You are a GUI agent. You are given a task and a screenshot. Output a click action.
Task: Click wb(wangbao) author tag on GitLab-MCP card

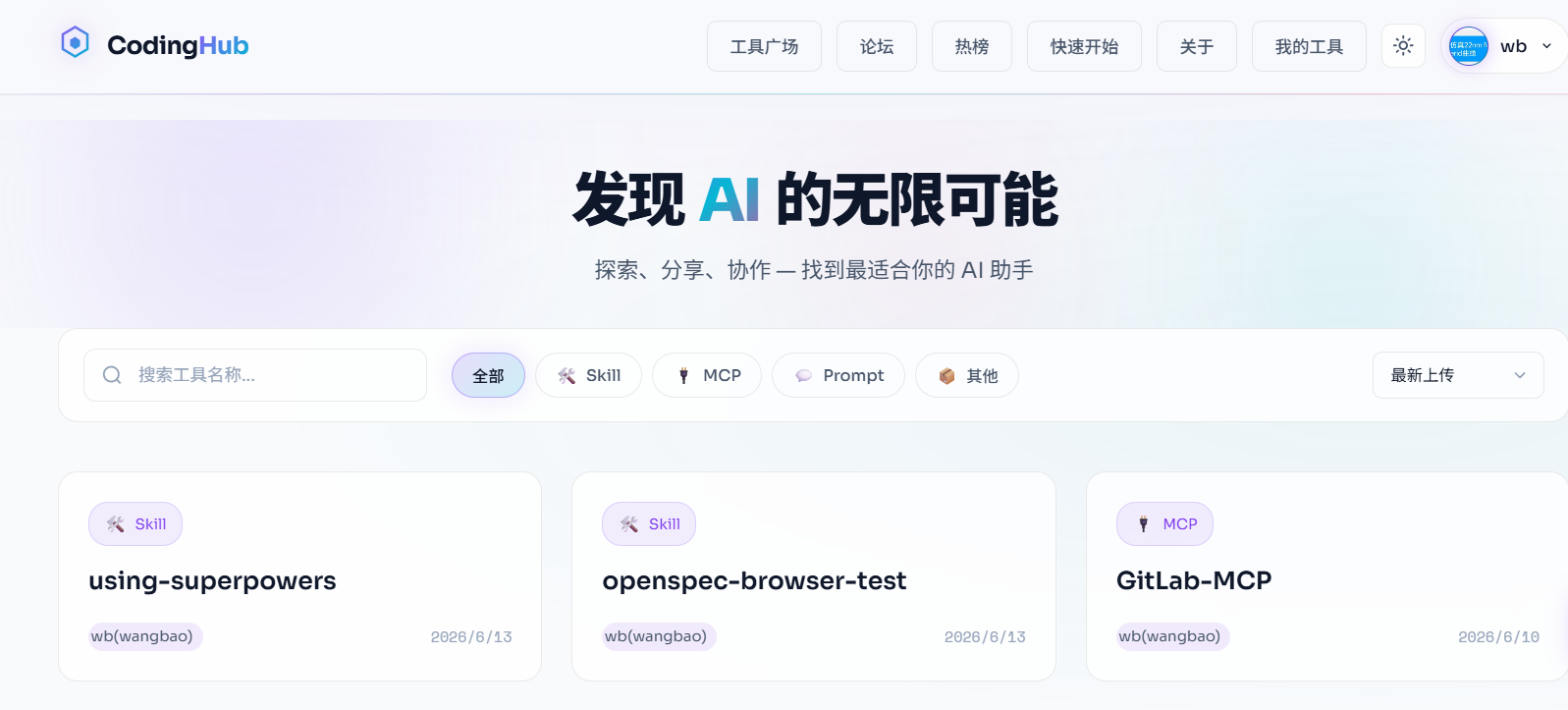tap(1173, 636)
